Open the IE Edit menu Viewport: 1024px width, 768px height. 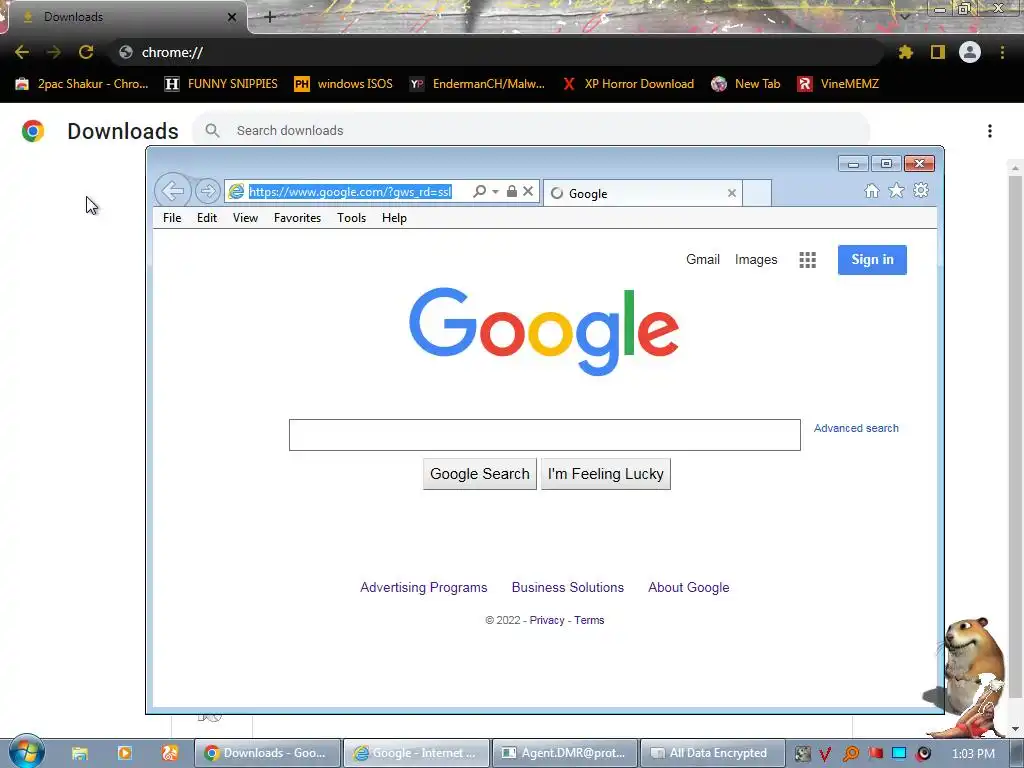pos(207,218)
